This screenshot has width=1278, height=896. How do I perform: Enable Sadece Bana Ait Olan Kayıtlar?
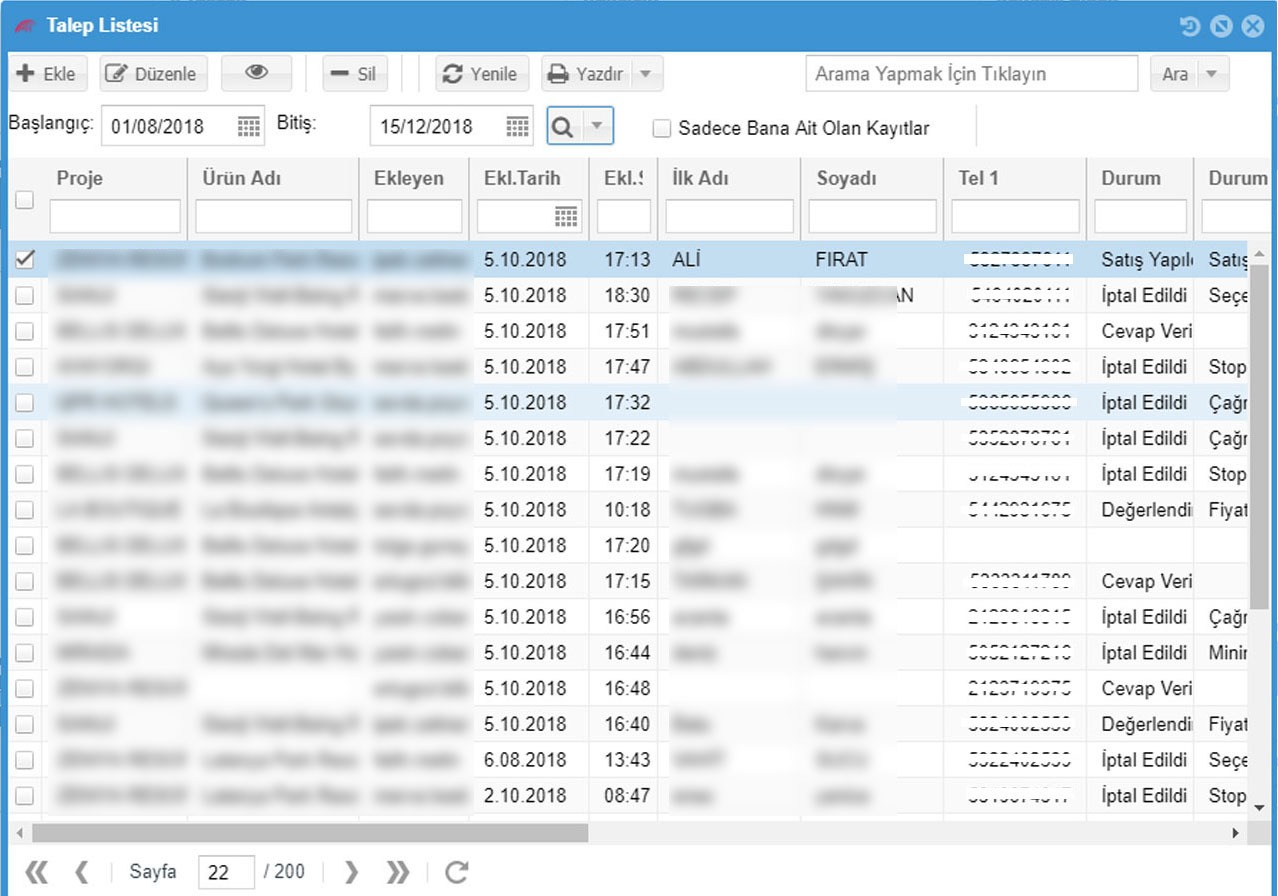click(x=661, y=128)
